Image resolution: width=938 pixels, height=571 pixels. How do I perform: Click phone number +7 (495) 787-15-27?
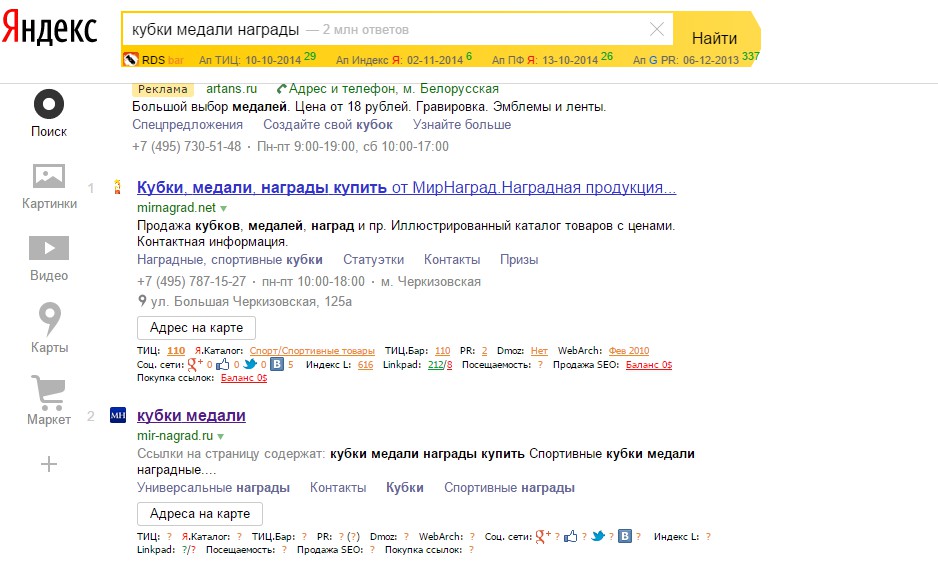click(191, 281)
